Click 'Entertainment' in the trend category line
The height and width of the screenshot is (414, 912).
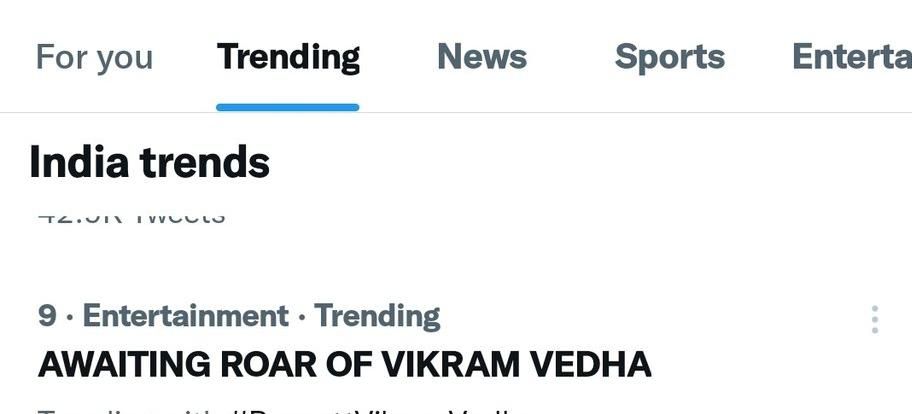(185, 316)
